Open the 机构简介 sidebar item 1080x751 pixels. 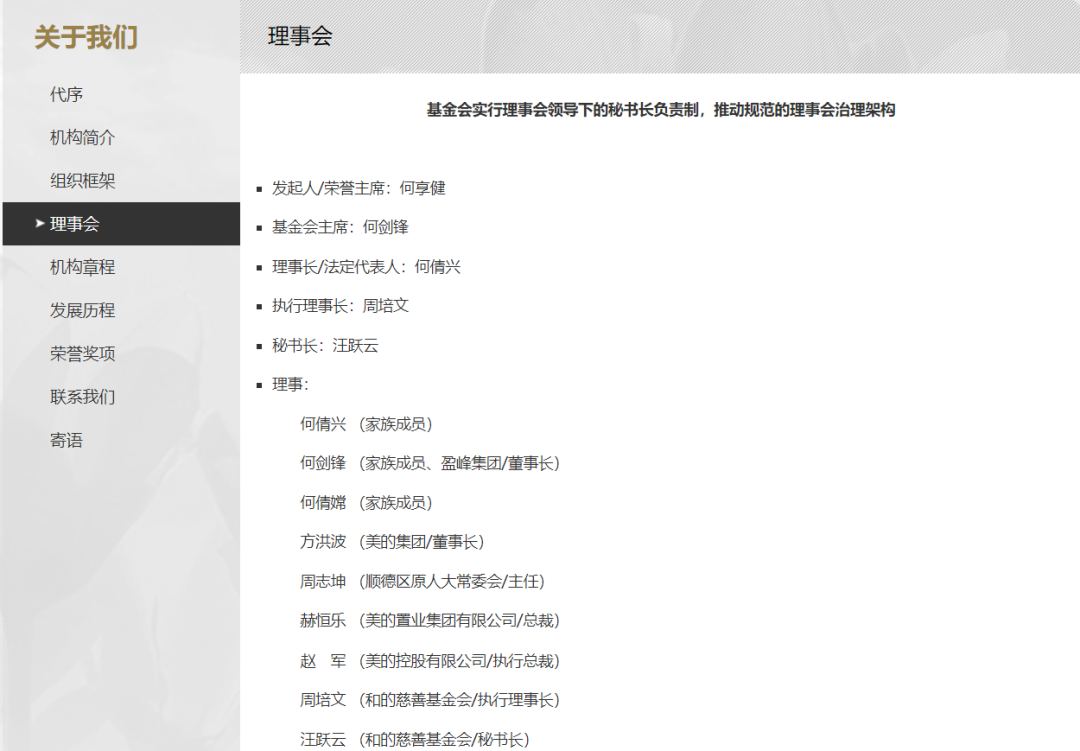pyautogui.click(x=82, y=138)
